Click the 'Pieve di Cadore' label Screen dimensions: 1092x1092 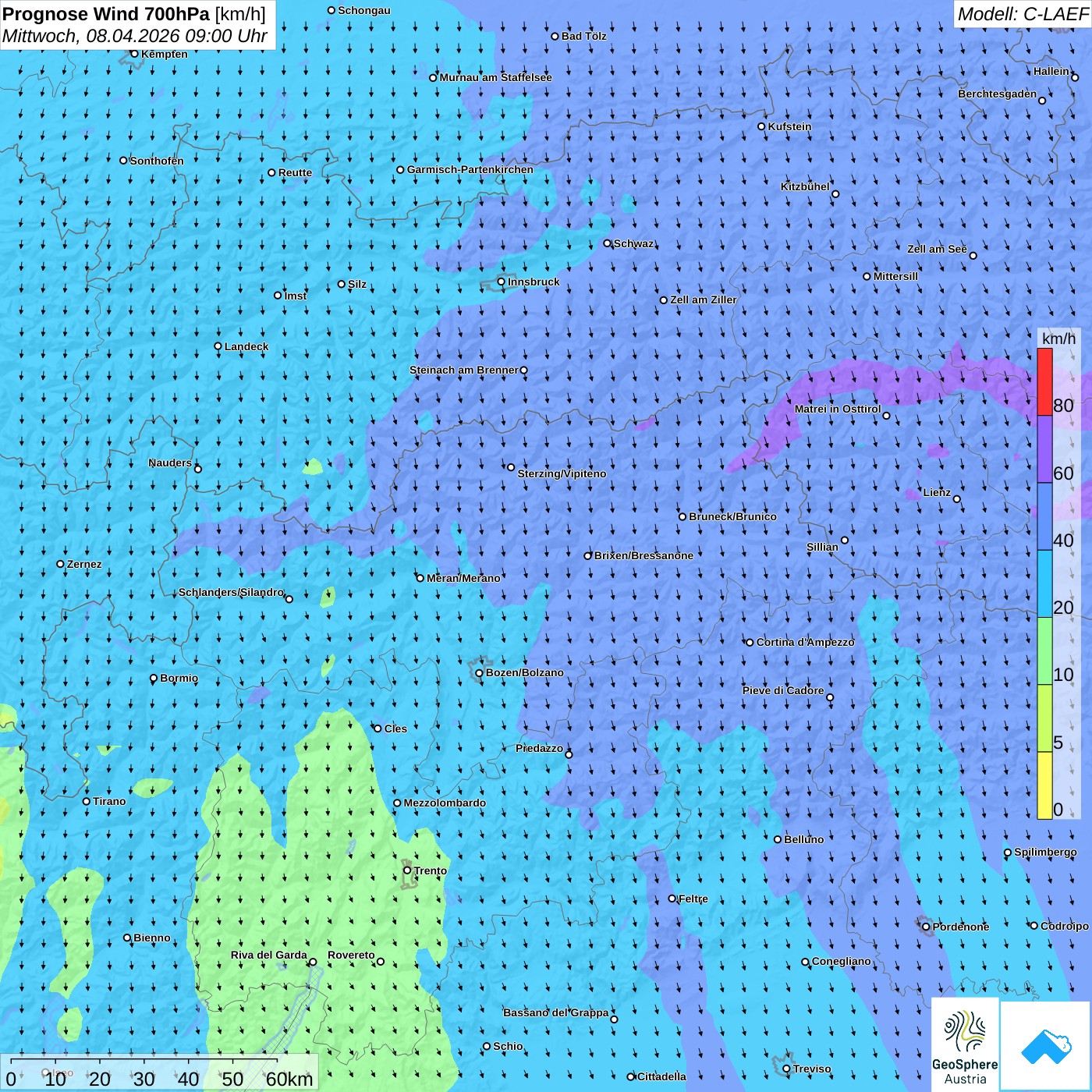[x=783, y=690]
